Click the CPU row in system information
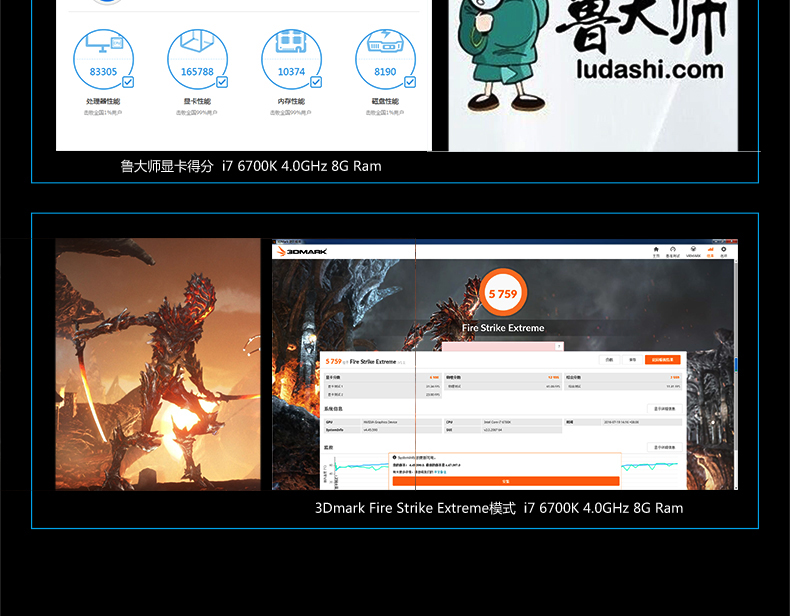 coord(503,422)
